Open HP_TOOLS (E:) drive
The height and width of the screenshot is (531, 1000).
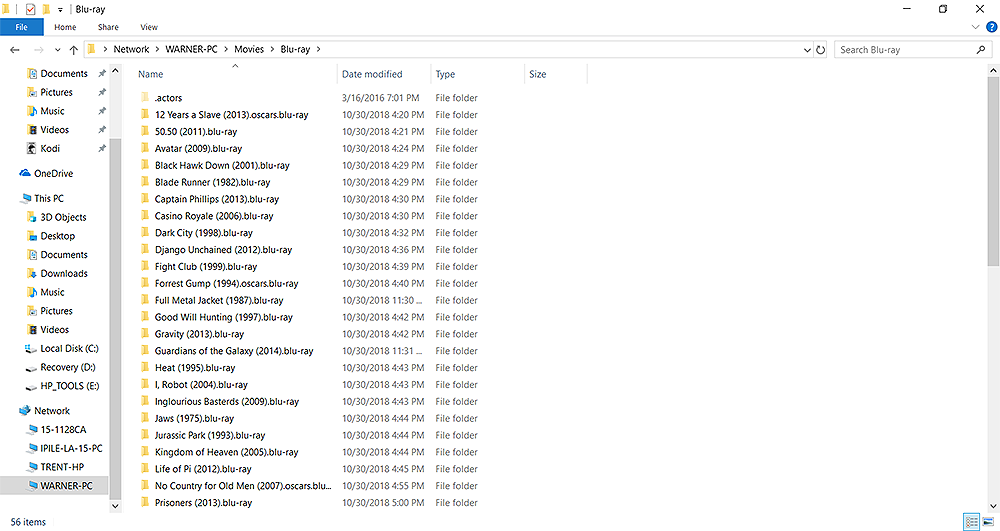pyautogui.click(x=70, y=386)
